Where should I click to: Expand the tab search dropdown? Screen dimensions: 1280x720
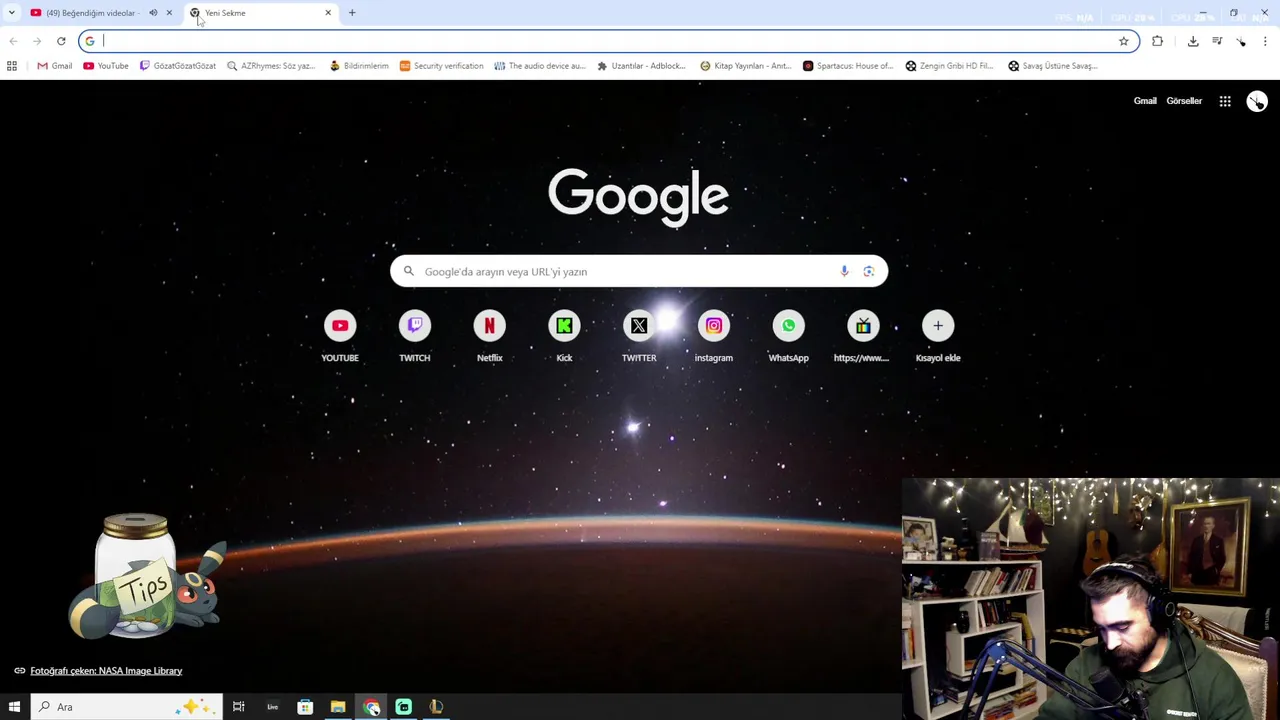(x=11, y=13)
